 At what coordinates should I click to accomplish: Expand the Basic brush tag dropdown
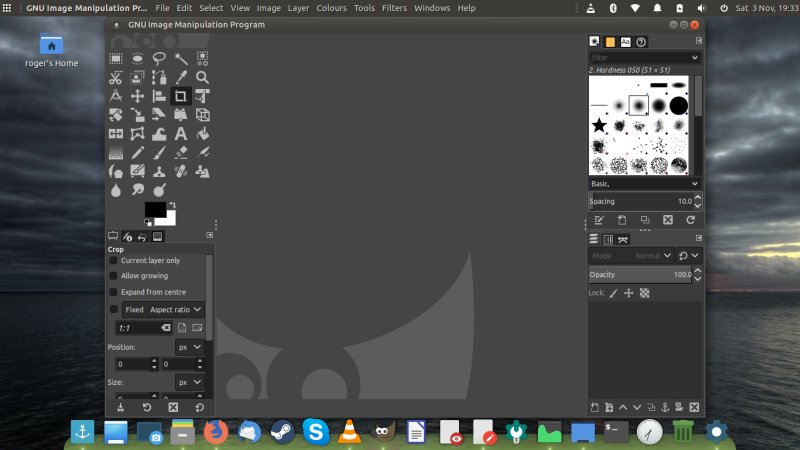tap(644, 184)
